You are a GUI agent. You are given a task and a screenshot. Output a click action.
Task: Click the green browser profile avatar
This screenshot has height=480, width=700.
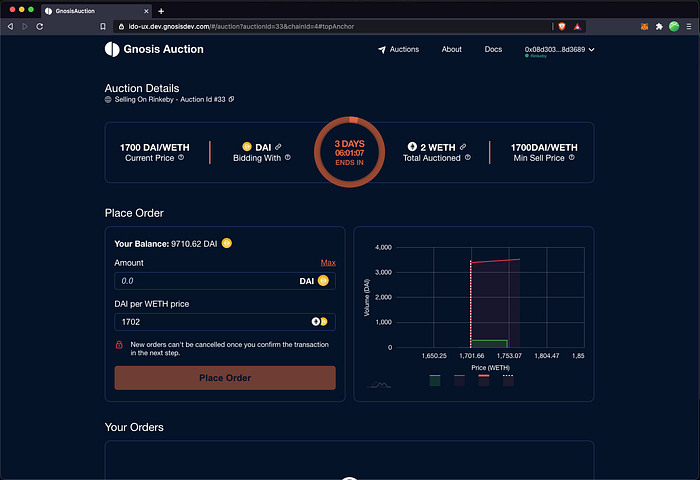(674, 27)
